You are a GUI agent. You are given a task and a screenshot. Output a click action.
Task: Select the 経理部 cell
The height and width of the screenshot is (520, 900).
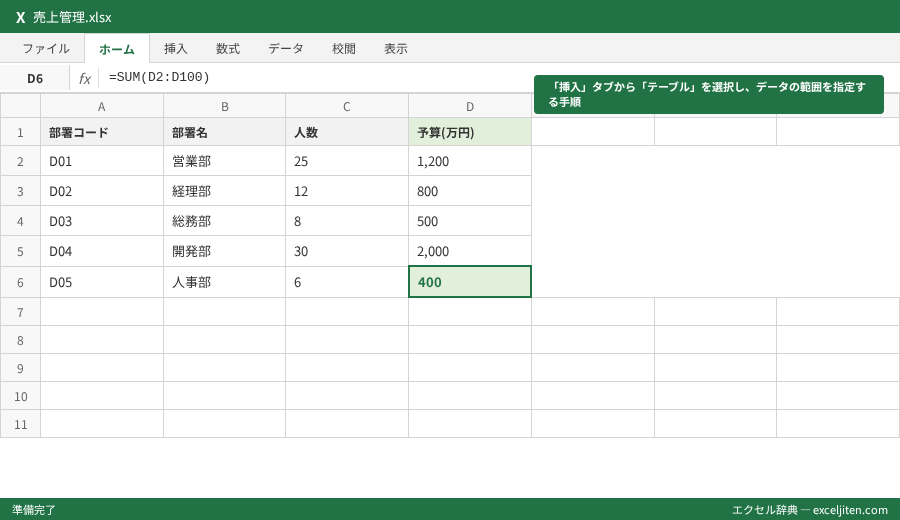tap(224, 191)
